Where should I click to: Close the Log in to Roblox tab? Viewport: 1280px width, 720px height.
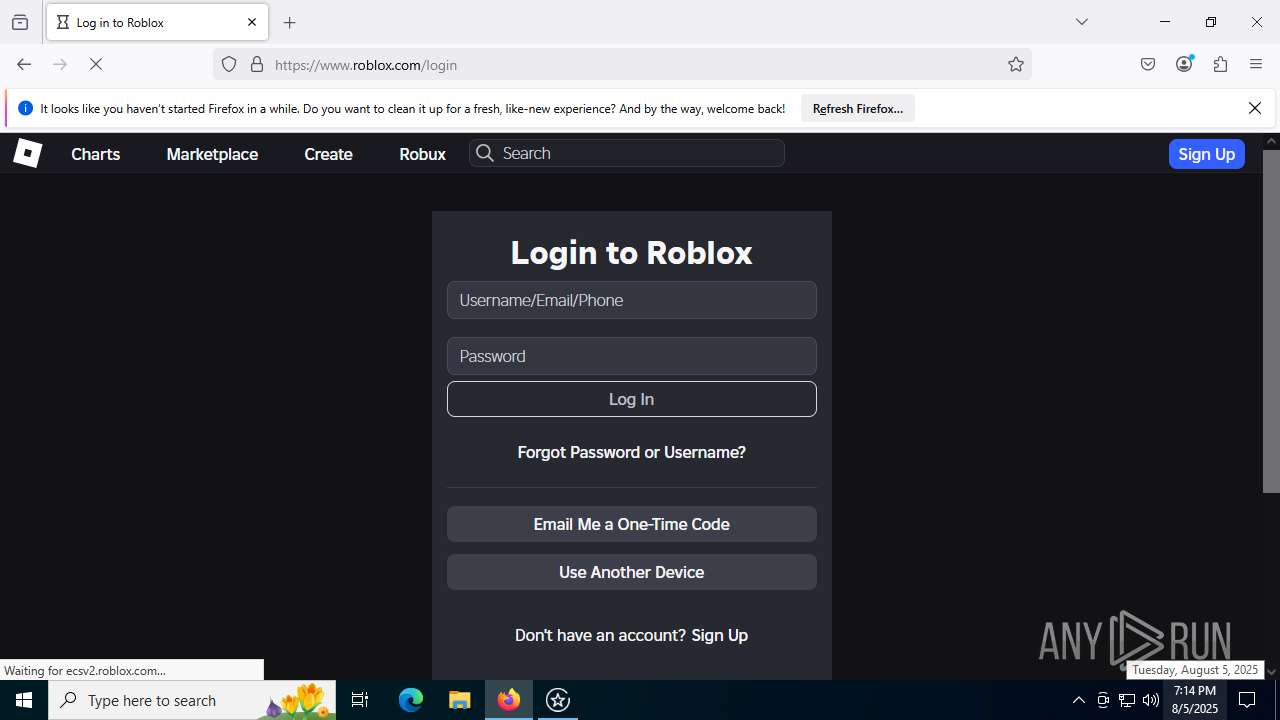pyautogui.click(x=252, y=22)
